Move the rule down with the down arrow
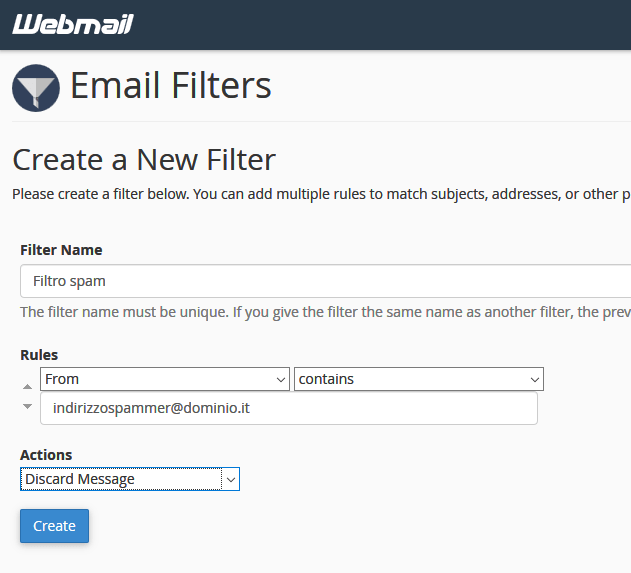The width and height of the screenshot is (631, 573). (27, 406)
